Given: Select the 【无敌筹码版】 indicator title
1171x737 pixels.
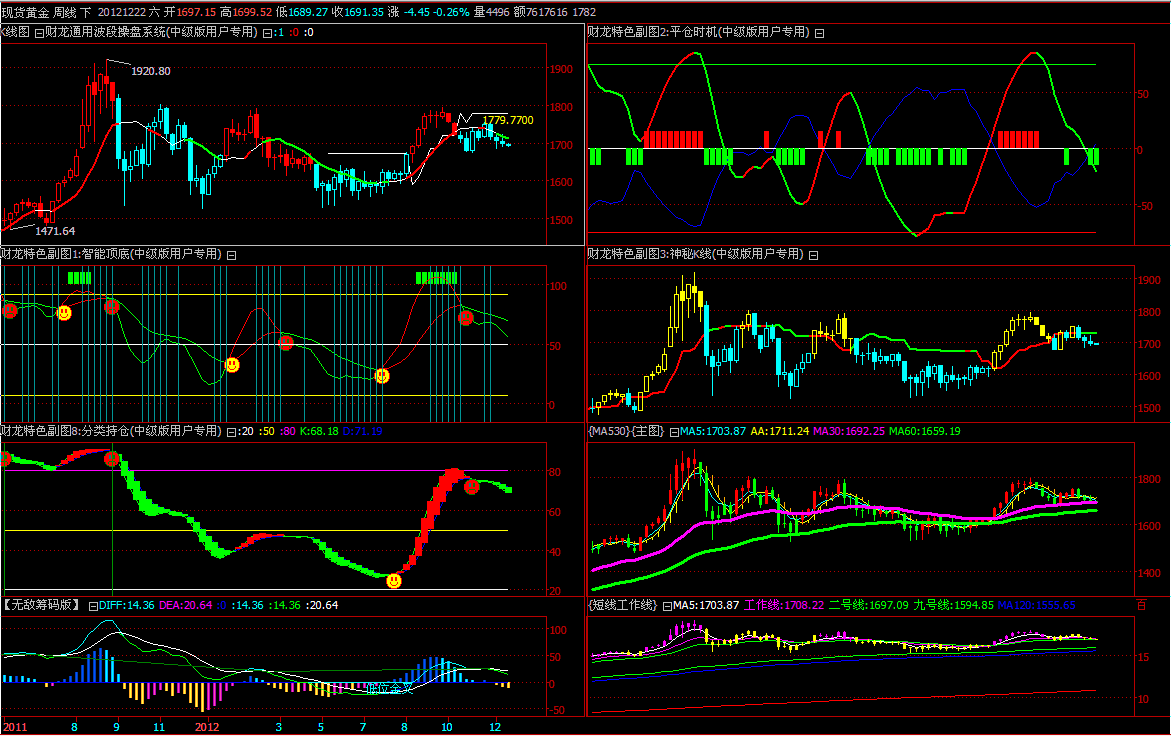Looking at the screenshot, I should pyautogui.click(x=41, y=605).
